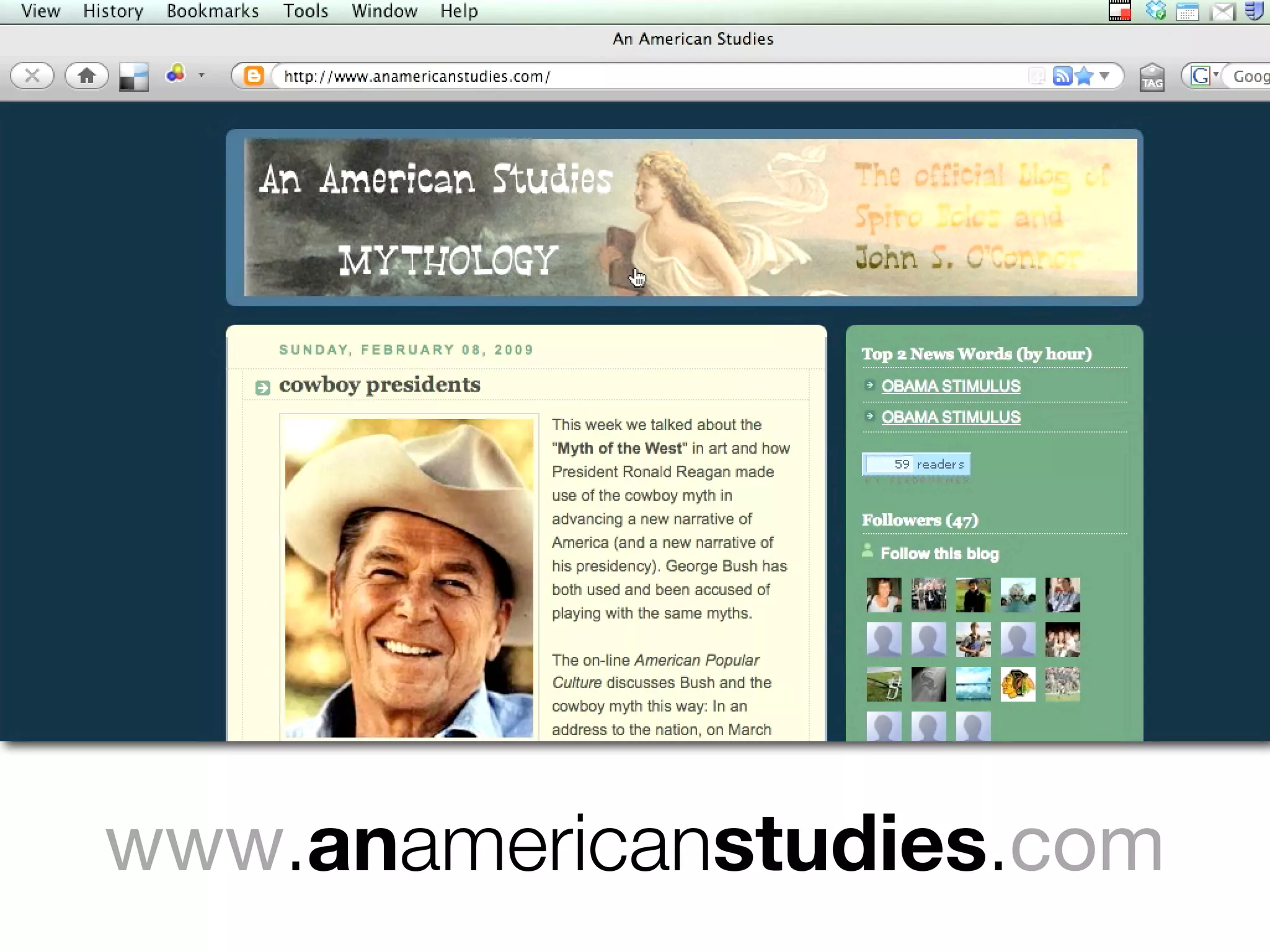1270x952 pixels.
Task: Bookmark page with the star icon
Action: click(x=1084, y=76)
